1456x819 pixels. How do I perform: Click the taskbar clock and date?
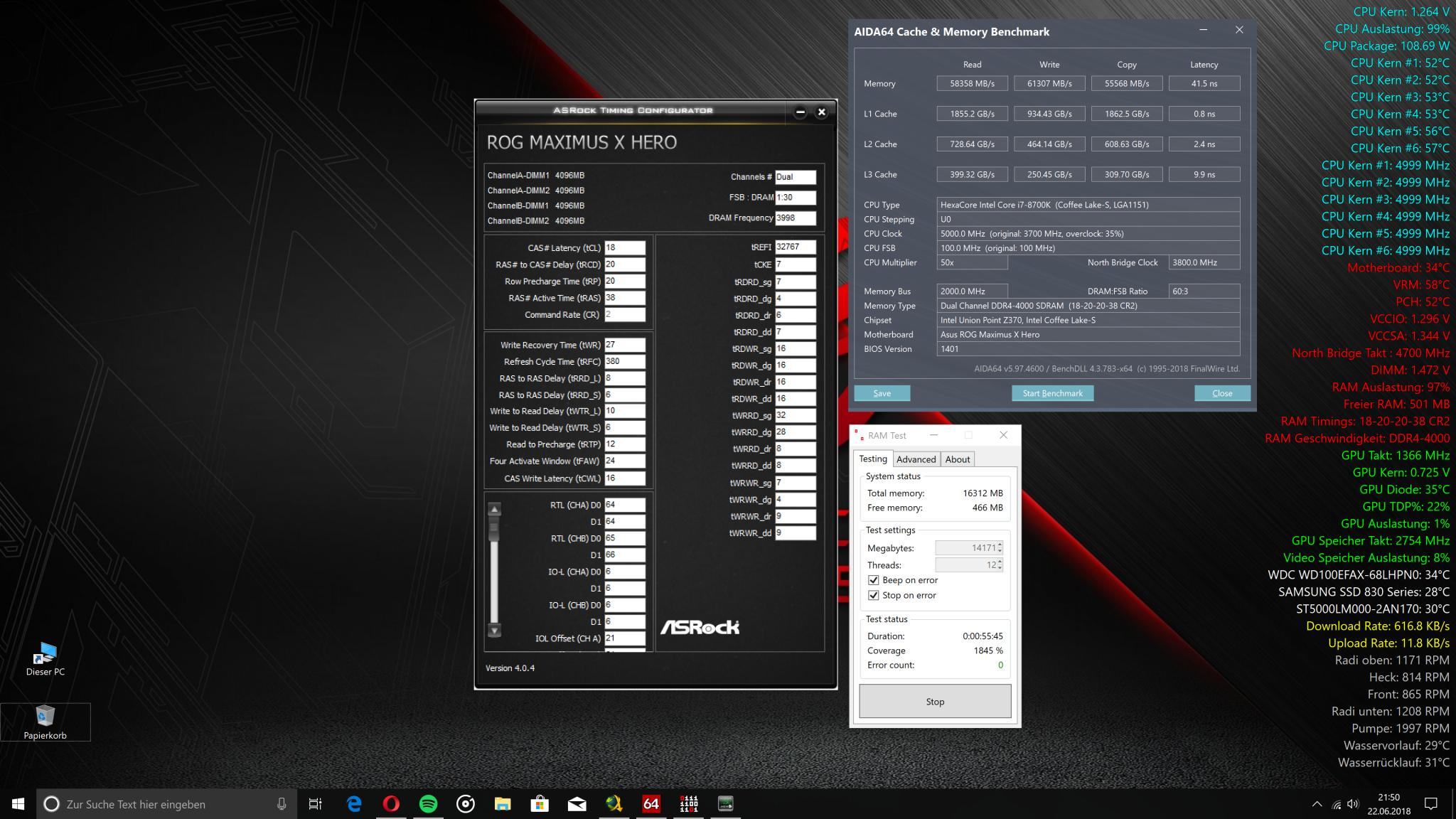[x=1388, y=804]
